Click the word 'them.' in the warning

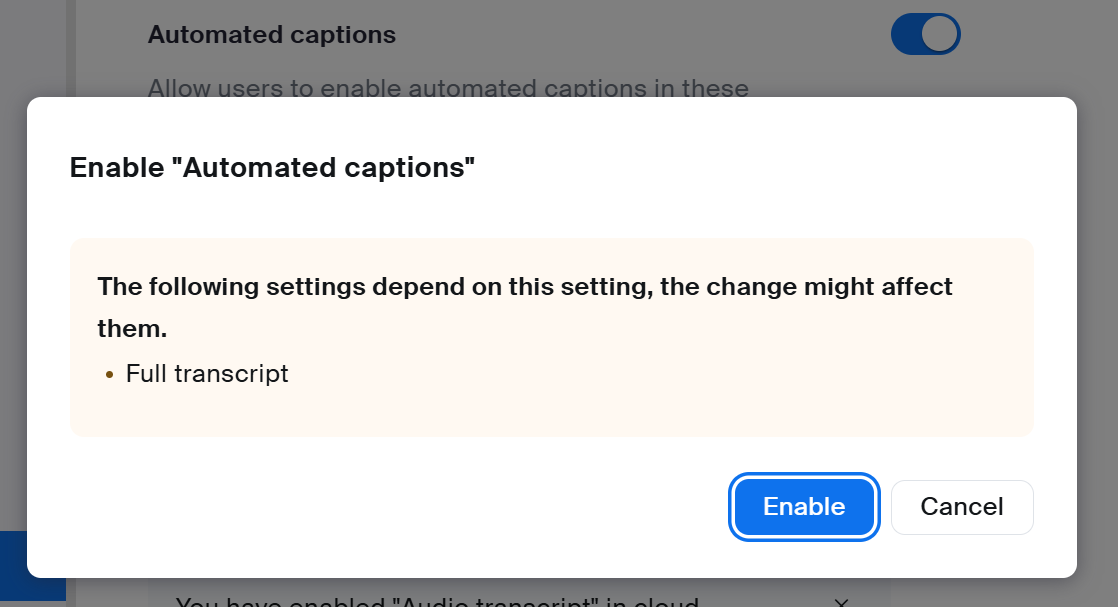pyautogui.click(x=132, y=329)
